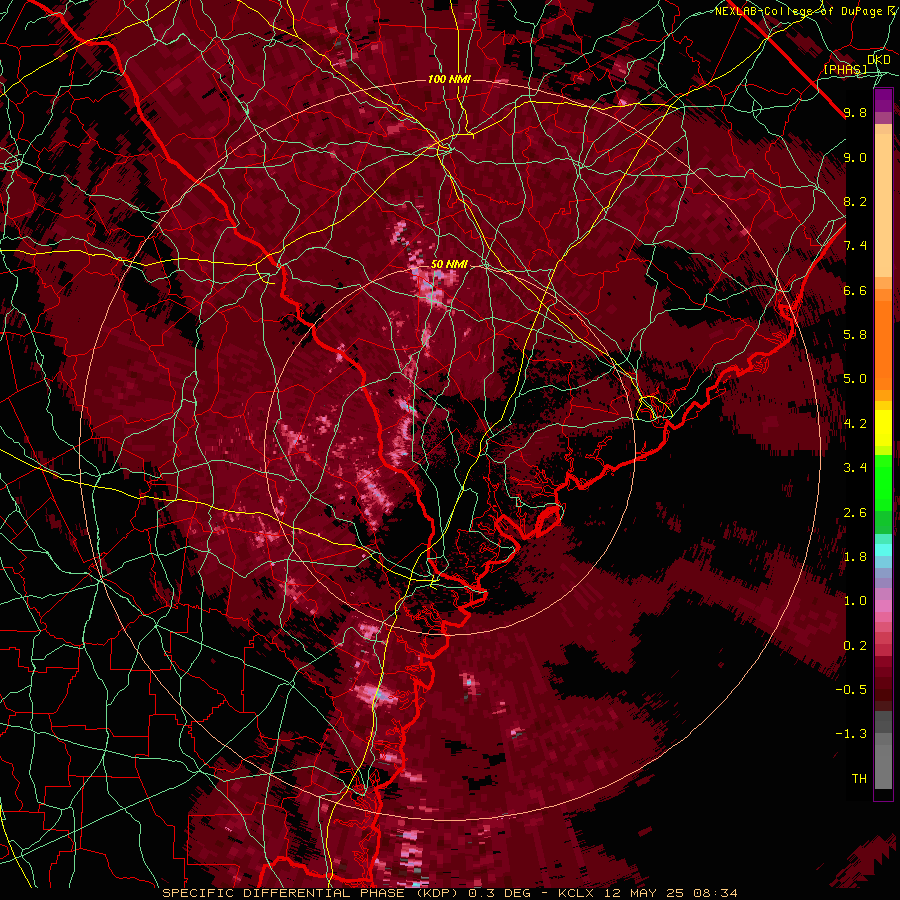Select the 6.6 scale value
900x900 pixels.
[855, 290]
